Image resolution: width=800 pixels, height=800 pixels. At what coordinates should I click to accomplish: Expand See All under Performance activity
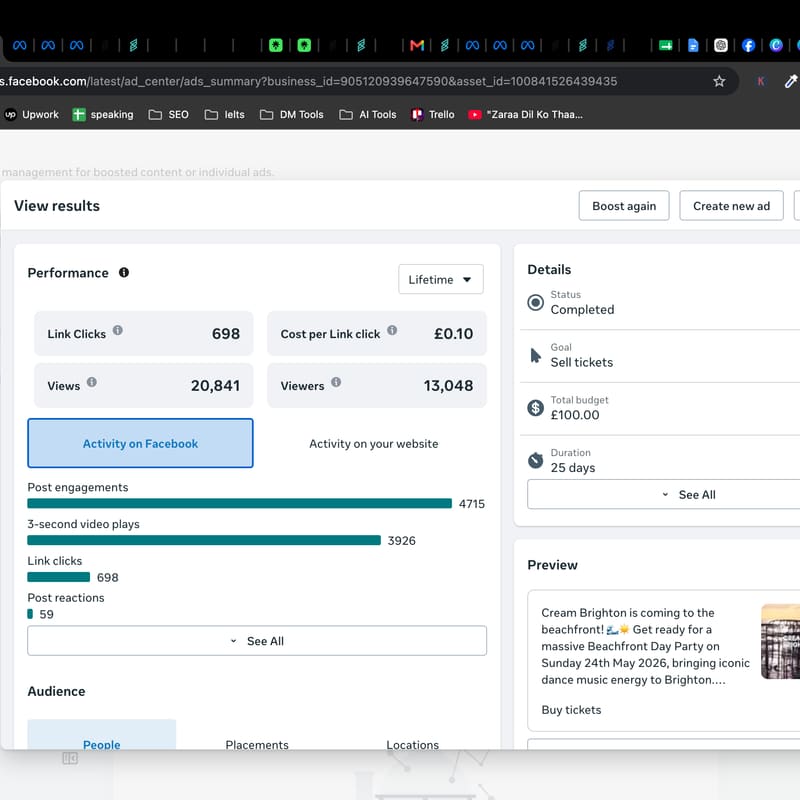(x=257, y=641)
